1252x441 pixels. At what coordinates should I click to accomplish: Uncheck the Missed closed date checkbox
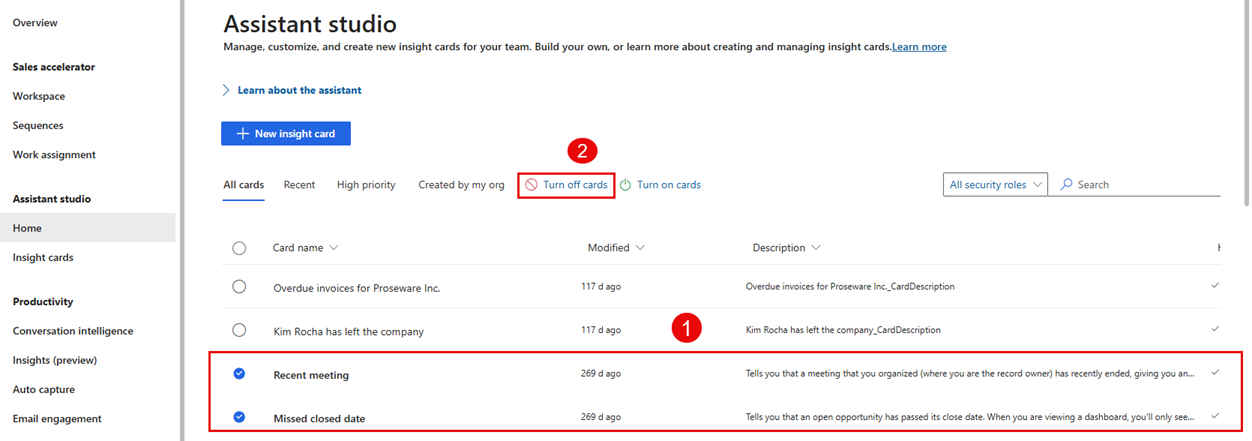tap(239, 417)
